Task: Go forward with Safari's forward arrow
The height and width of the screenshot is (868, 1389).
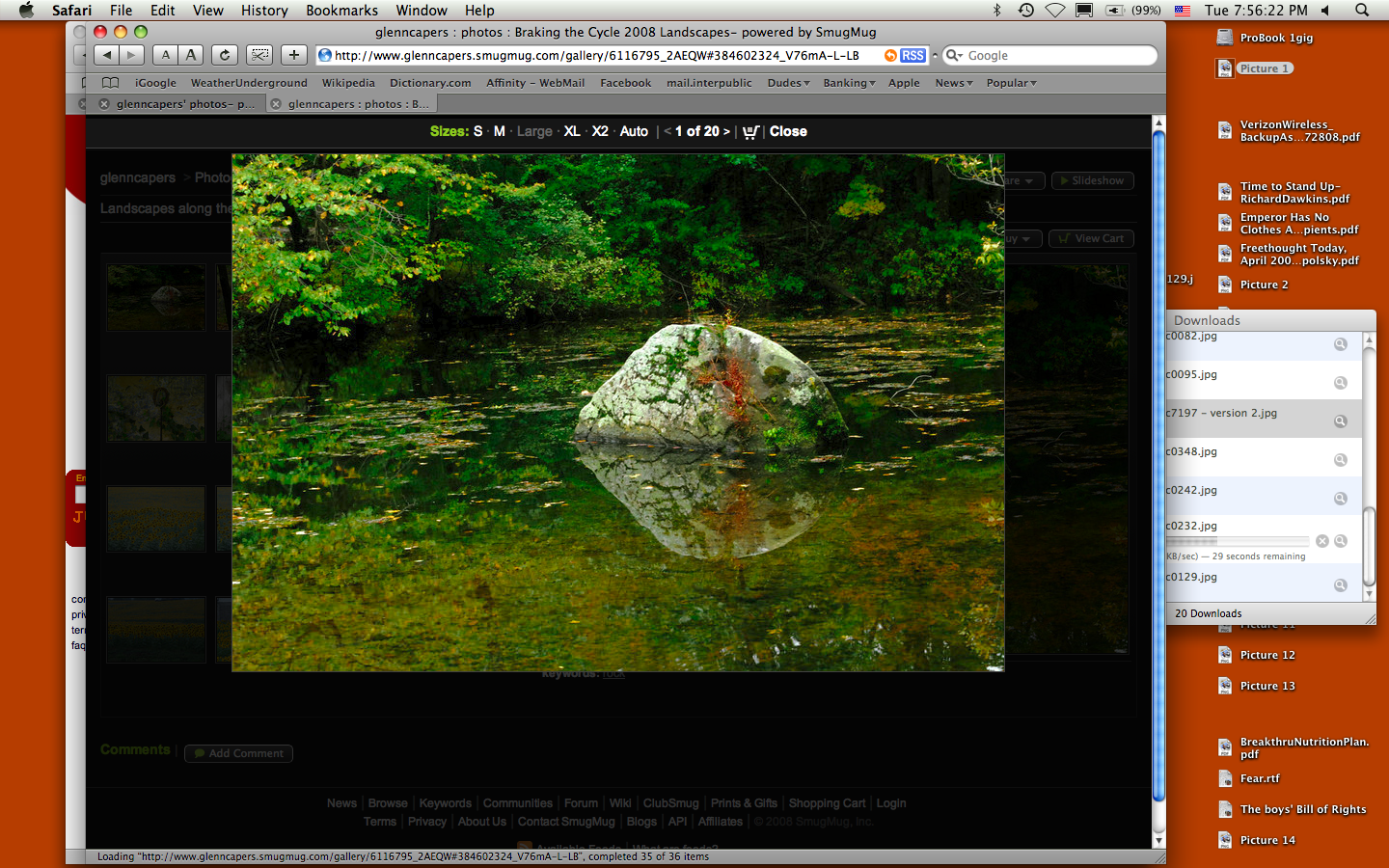Action: 132,56
